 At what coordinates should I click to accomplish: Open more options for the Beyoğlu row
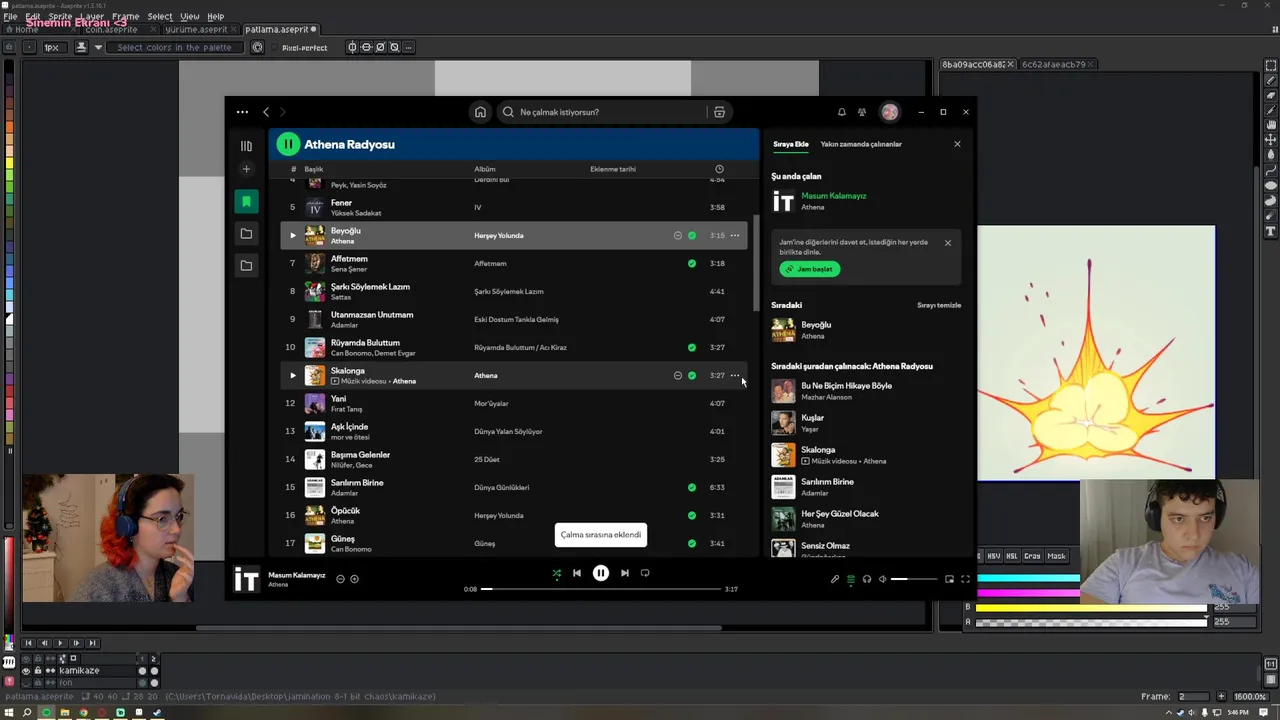coord(735,235)
